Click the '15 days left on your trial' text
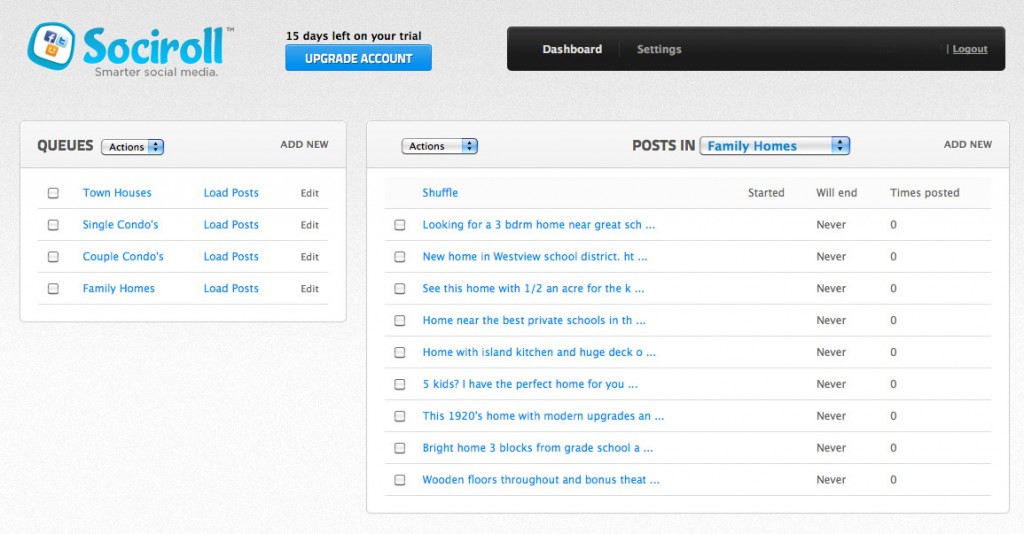Image resolution: width=1024 pixels, height=534 pixels. (353, 36)
